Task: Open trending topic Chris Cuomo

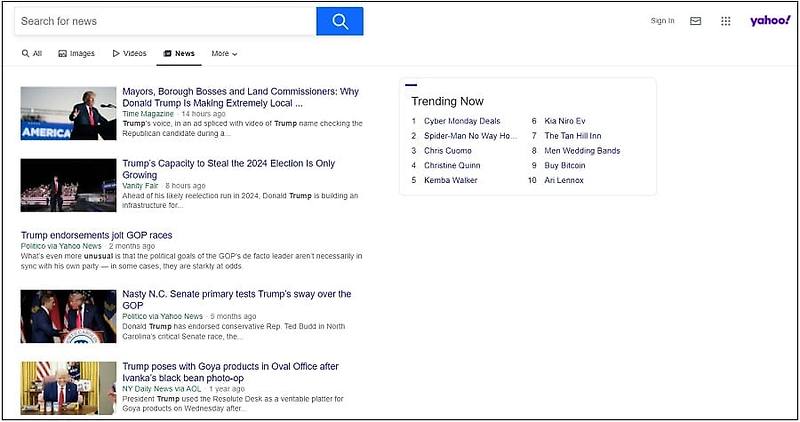Action: pyautogui.click(x=447, y=151)
